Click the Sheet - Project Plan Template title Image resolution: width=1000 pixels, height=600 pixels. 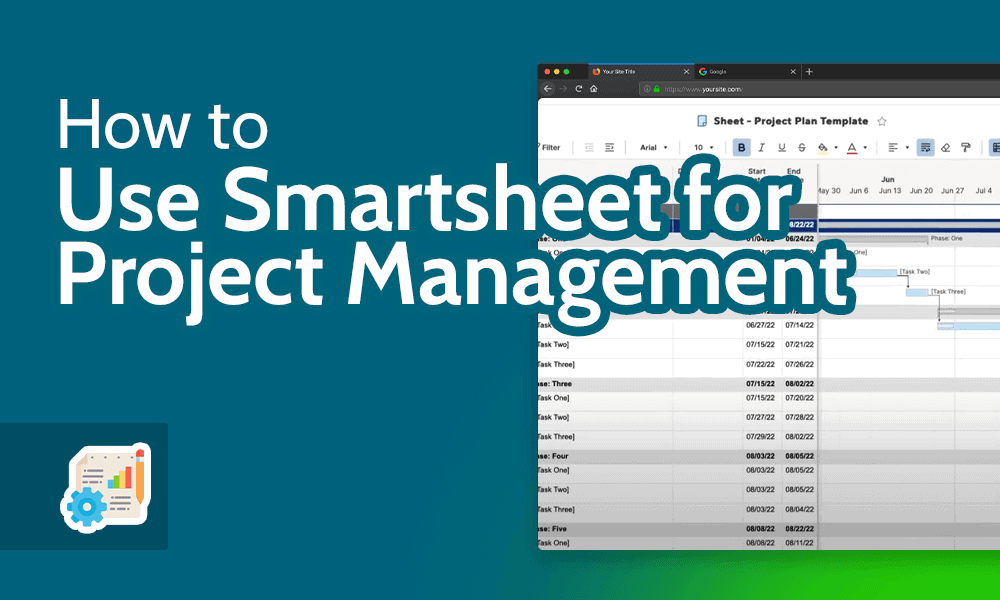click(791, 121)
